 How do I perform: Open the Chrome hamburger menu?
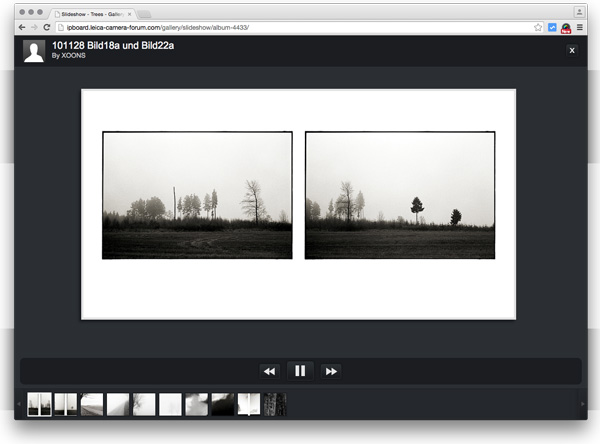pyautogui.click(x=580, y=27)
